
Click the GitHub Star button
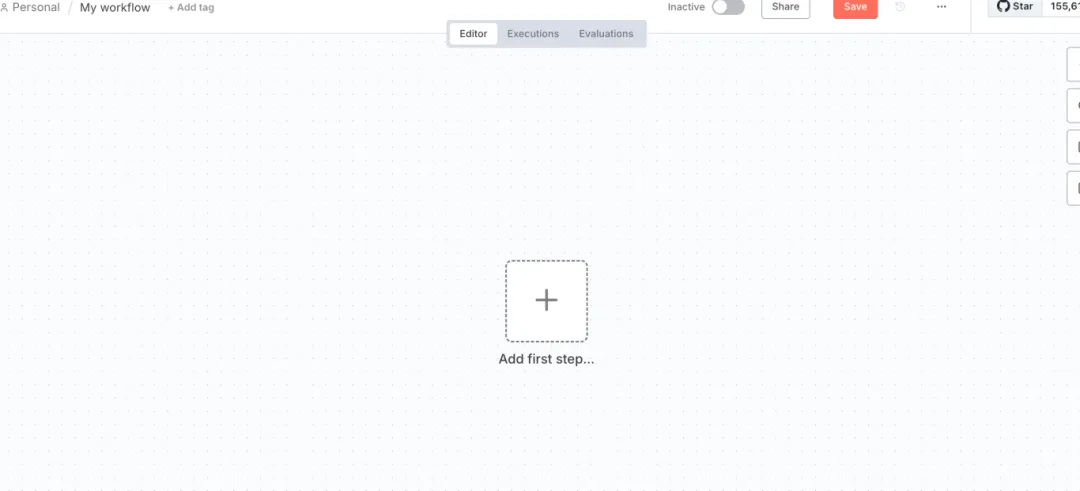click(x=1015, y=7)
